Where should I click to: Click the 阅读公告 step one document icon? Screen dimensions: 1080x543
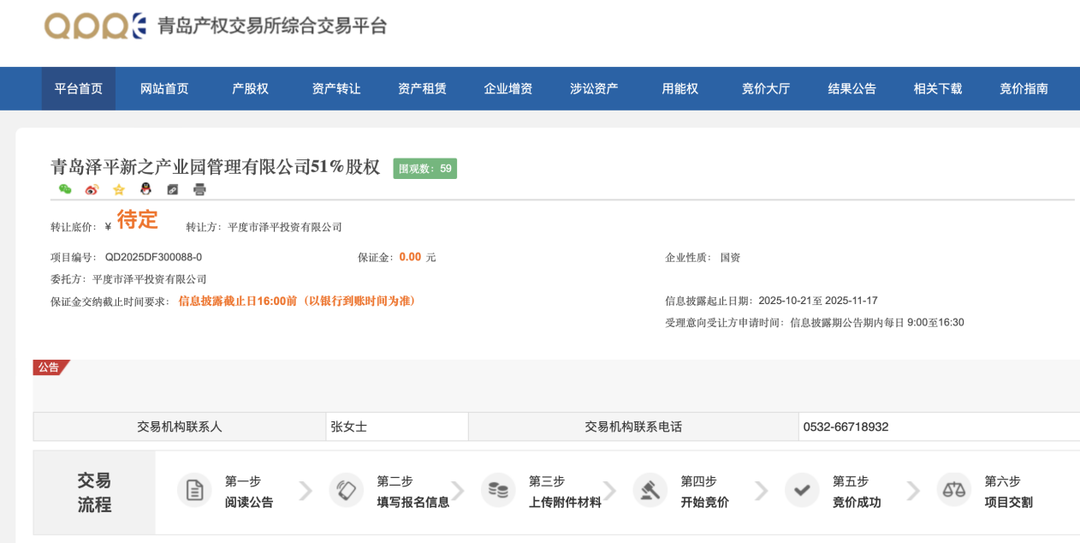[x=194, y=491]
